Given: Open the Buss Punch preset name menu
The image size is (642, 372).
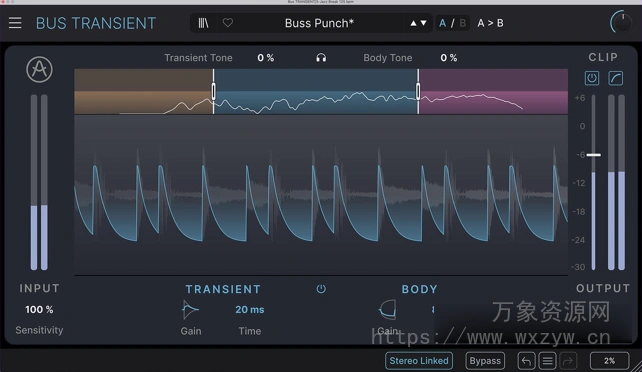Looking at the screenshot, I should tap(319, 23).
